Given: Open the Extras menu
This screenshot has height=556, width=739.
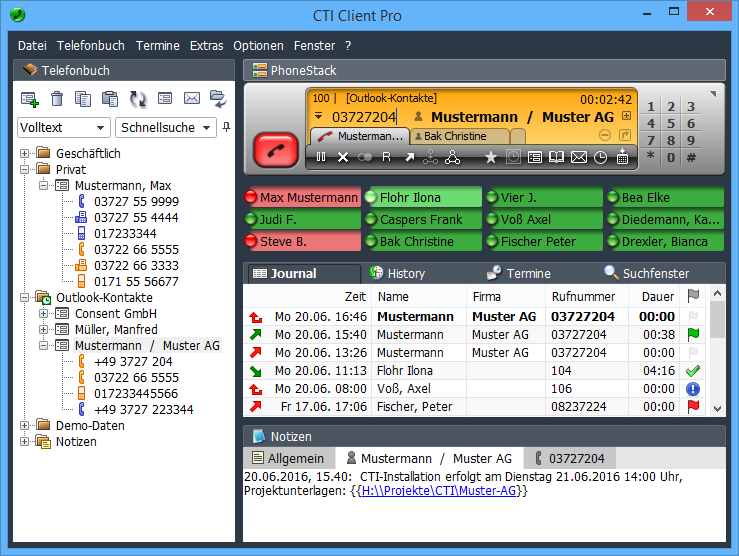Looking at the screenshot, I should click(206, 46).
